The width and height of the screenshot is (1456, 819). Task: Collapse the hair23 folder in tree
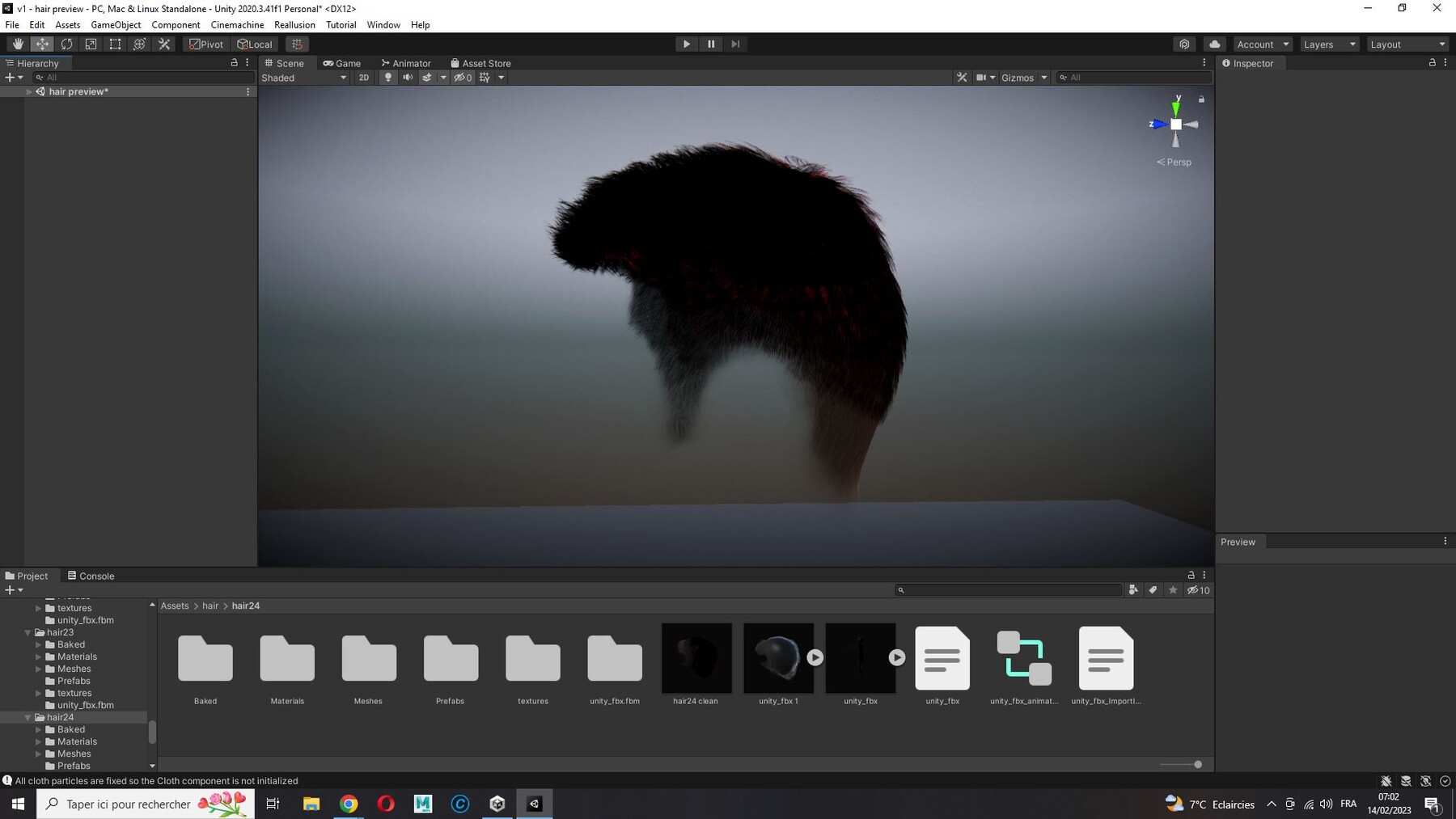(x=28, y=632)
